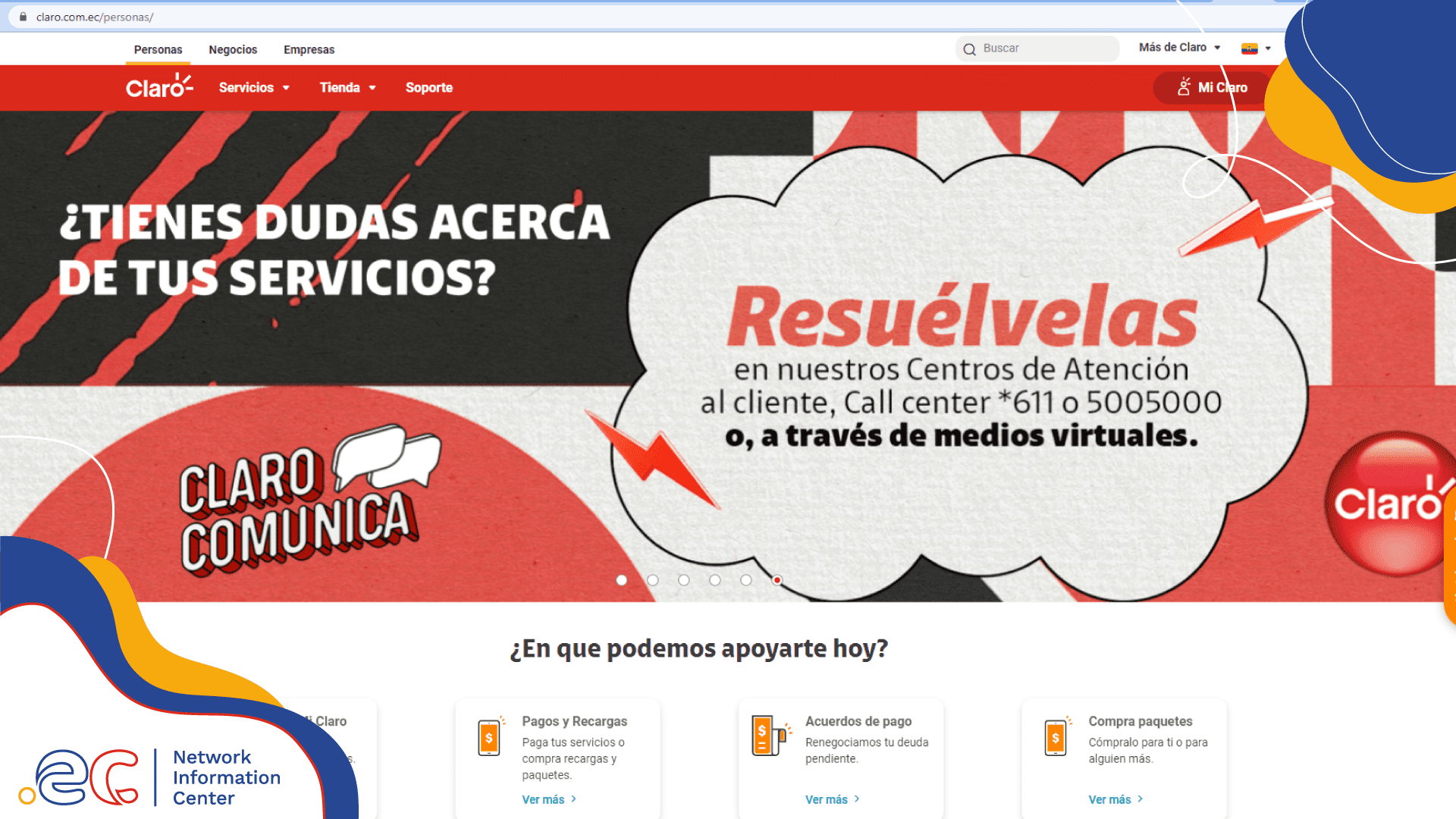The height and width of the screenshot is (819, 1456).
Task: Expand the Servicios dropdown menu
Action: click(x=254, y=87)
